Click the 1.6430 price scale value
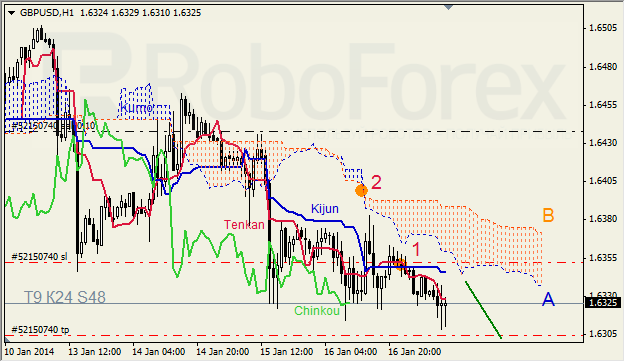Viewport: 625px width, 362px height. 603,143
